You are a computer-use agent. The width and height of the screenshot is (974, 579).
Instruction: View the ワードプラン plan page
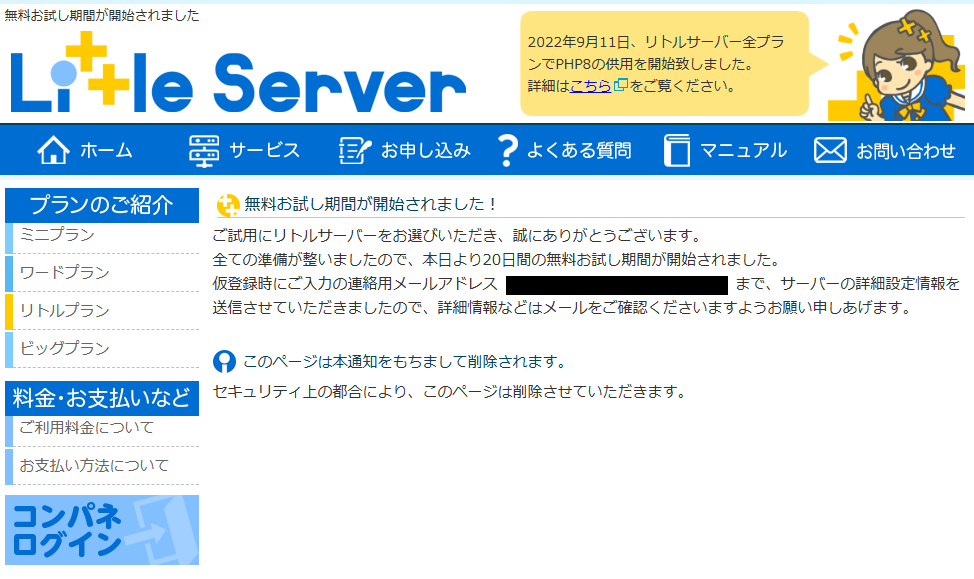click(x=65, y=273)
